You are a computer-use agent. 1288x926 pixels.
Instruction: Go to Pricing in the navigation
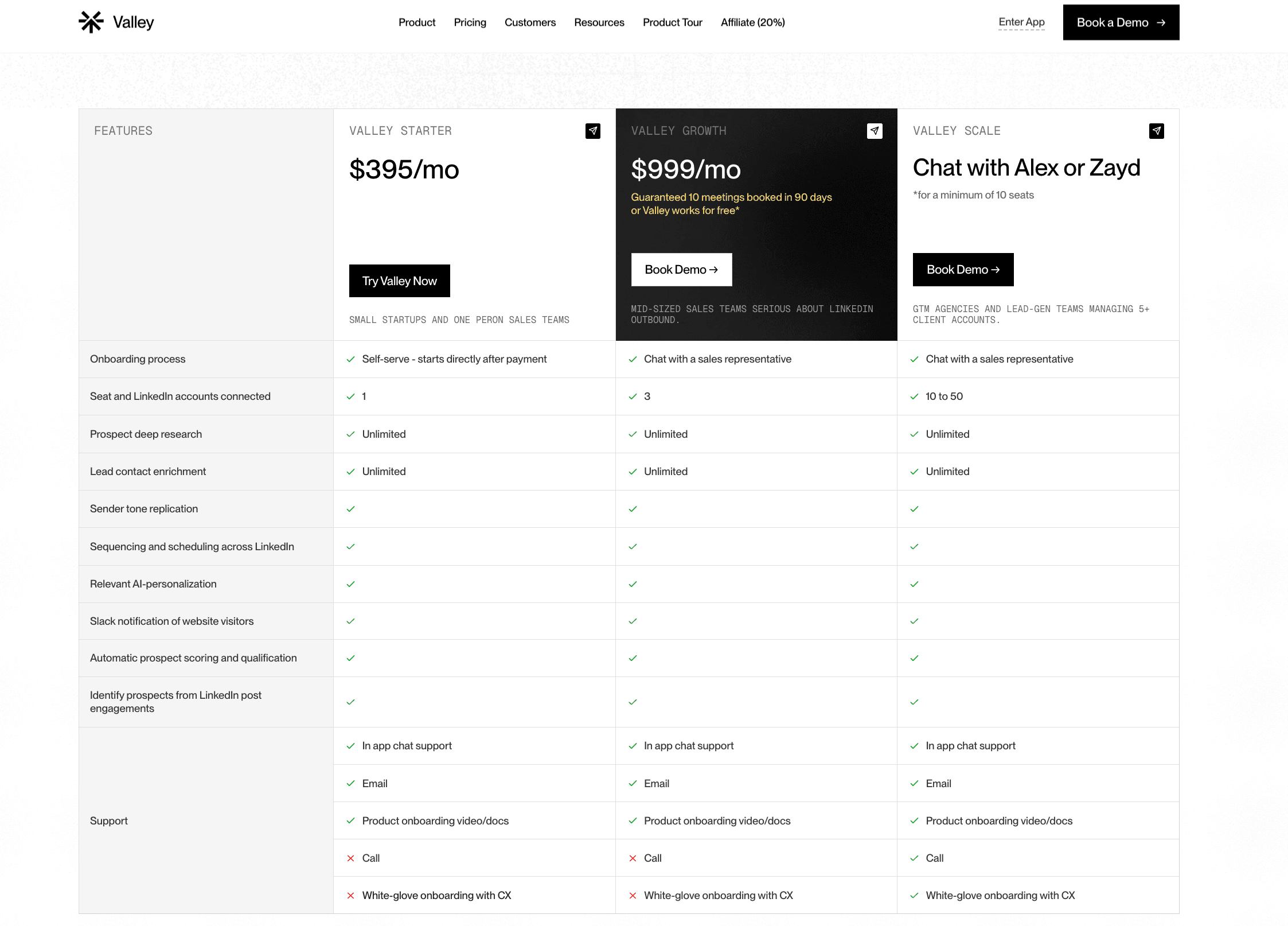470,22
